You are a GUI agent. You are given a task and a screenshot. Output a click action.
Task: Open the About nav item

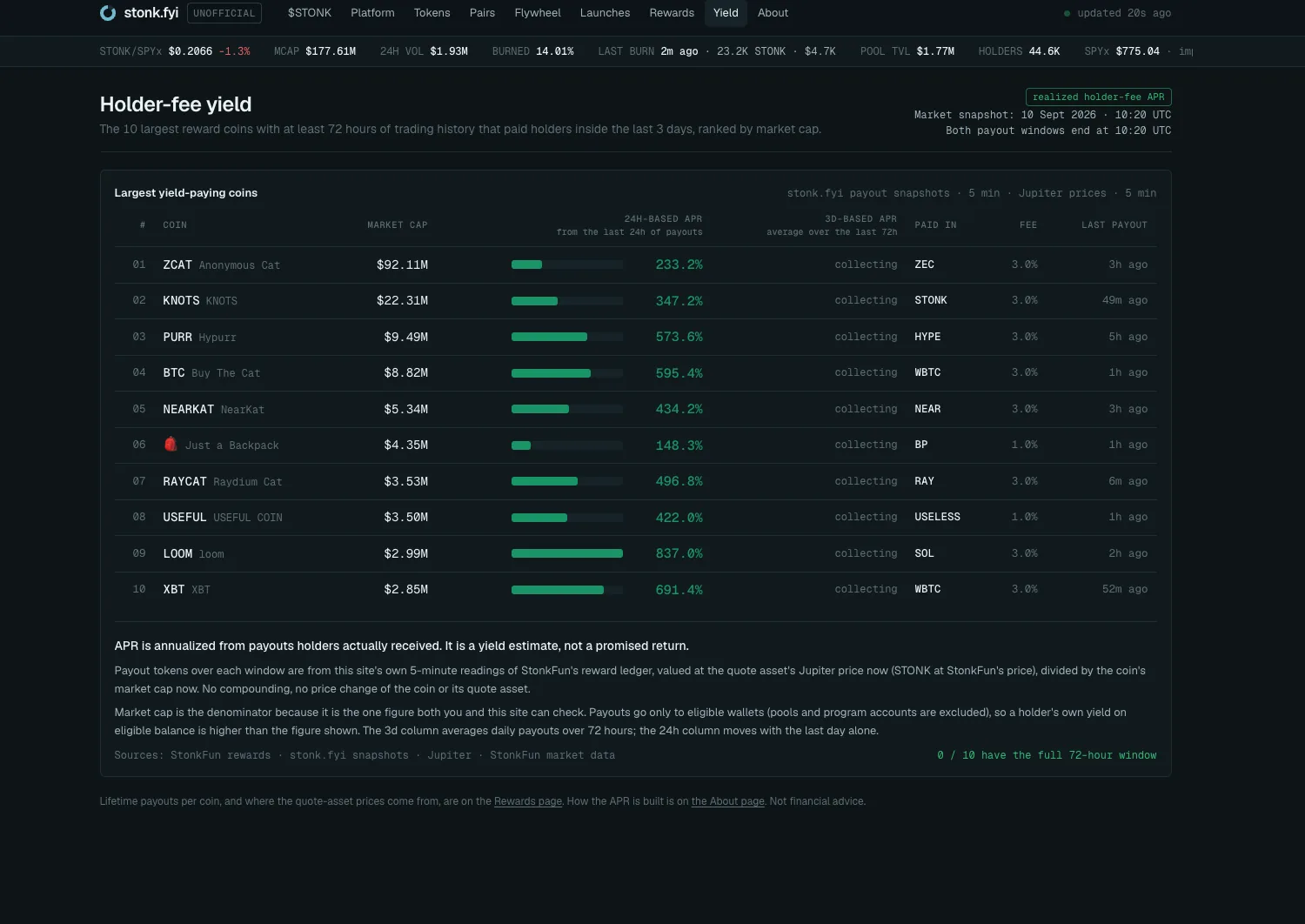pyautogui.click(x=773, y=13)
